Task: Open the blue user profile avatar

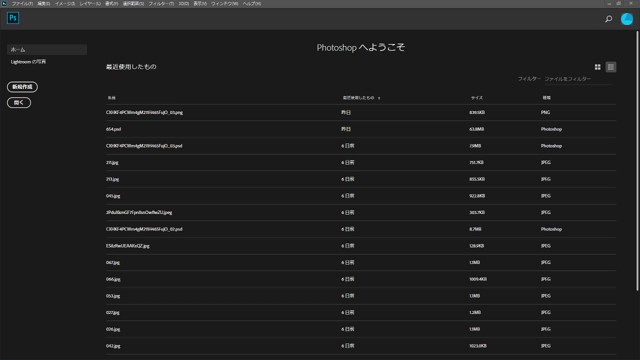Action: coord(627,19)
